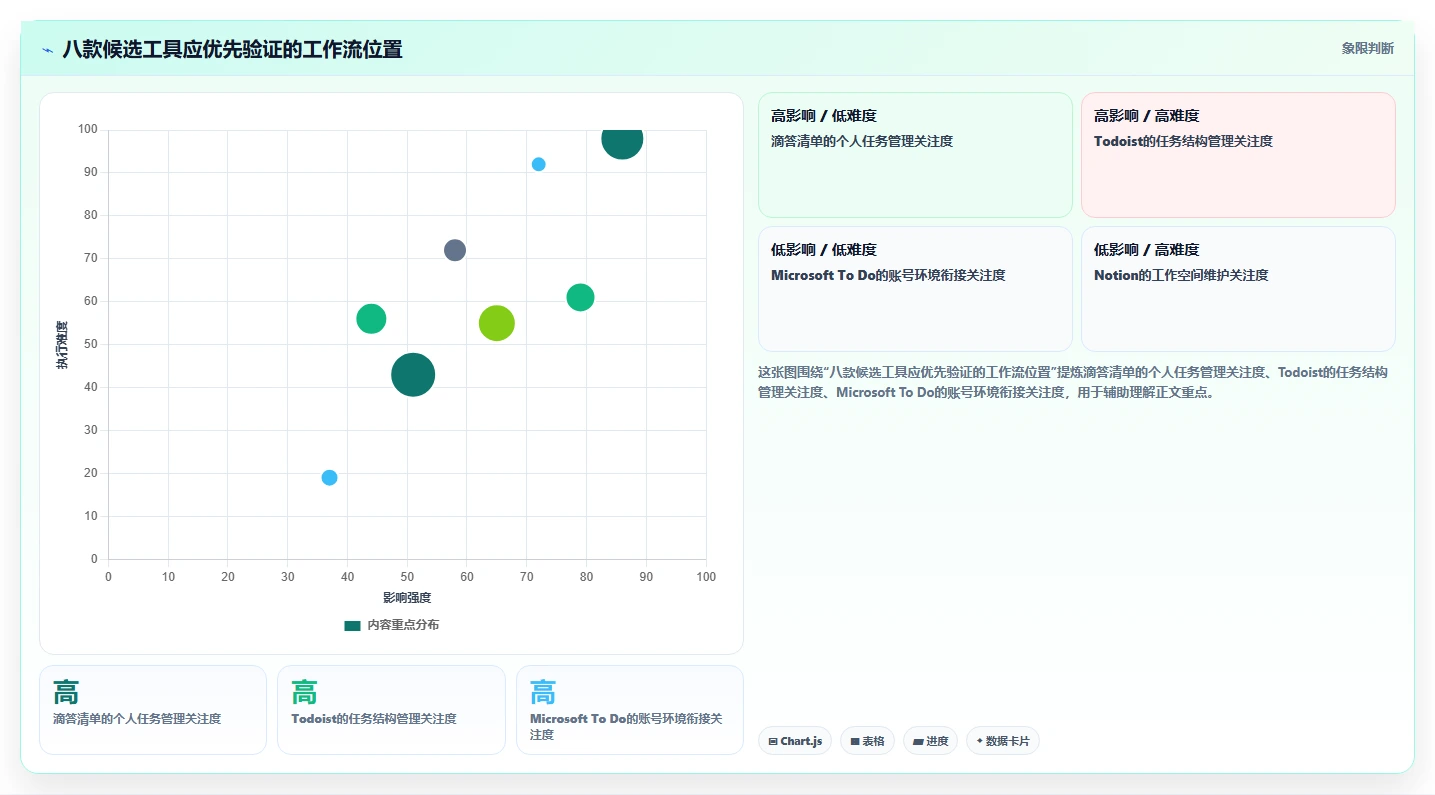Screen dimensions: 1435x795
Task: Click the summary paragraph starting with 这张图围绕
Action: point(1073,382)
